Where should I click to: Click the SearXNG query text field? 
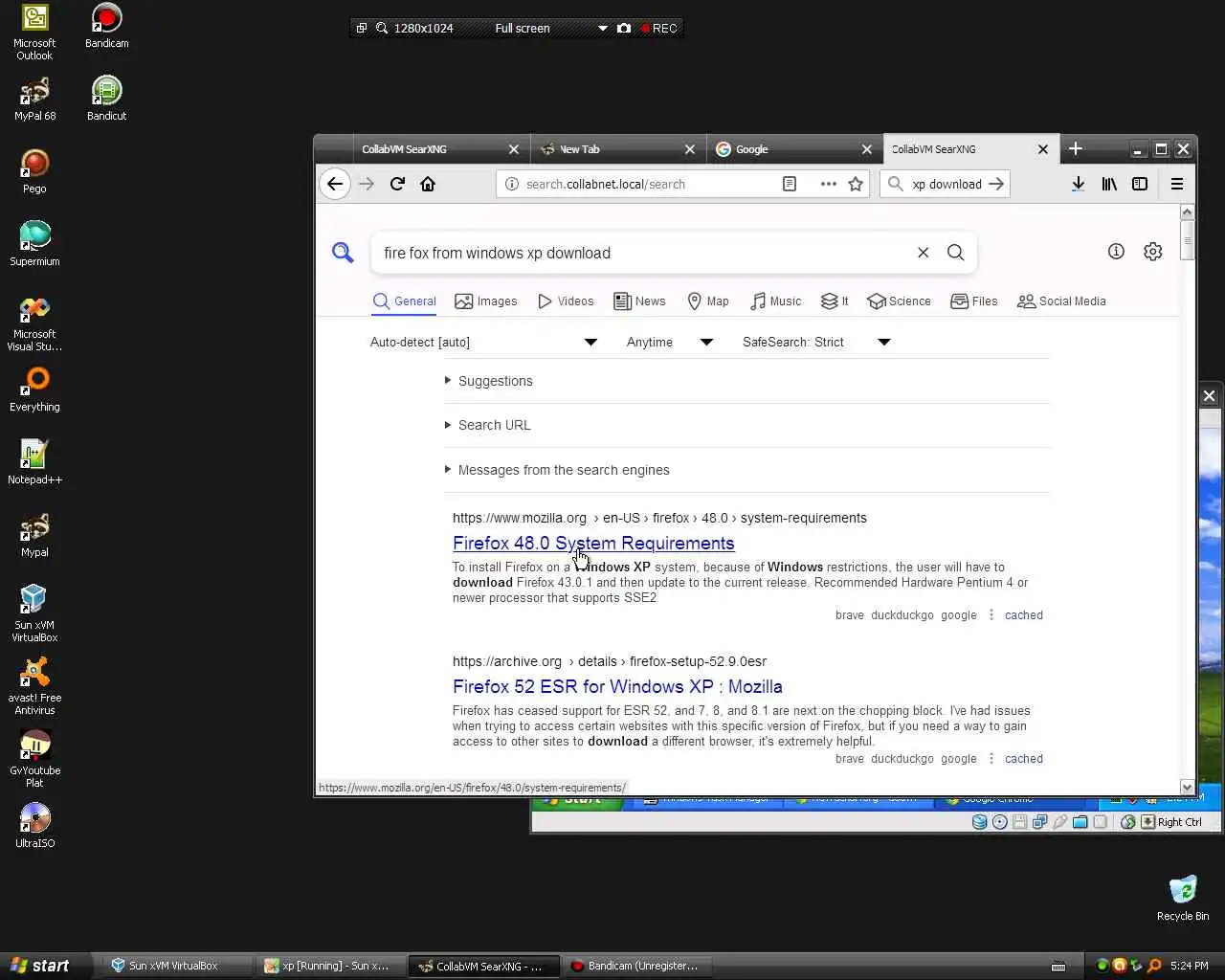click(641, 253)
